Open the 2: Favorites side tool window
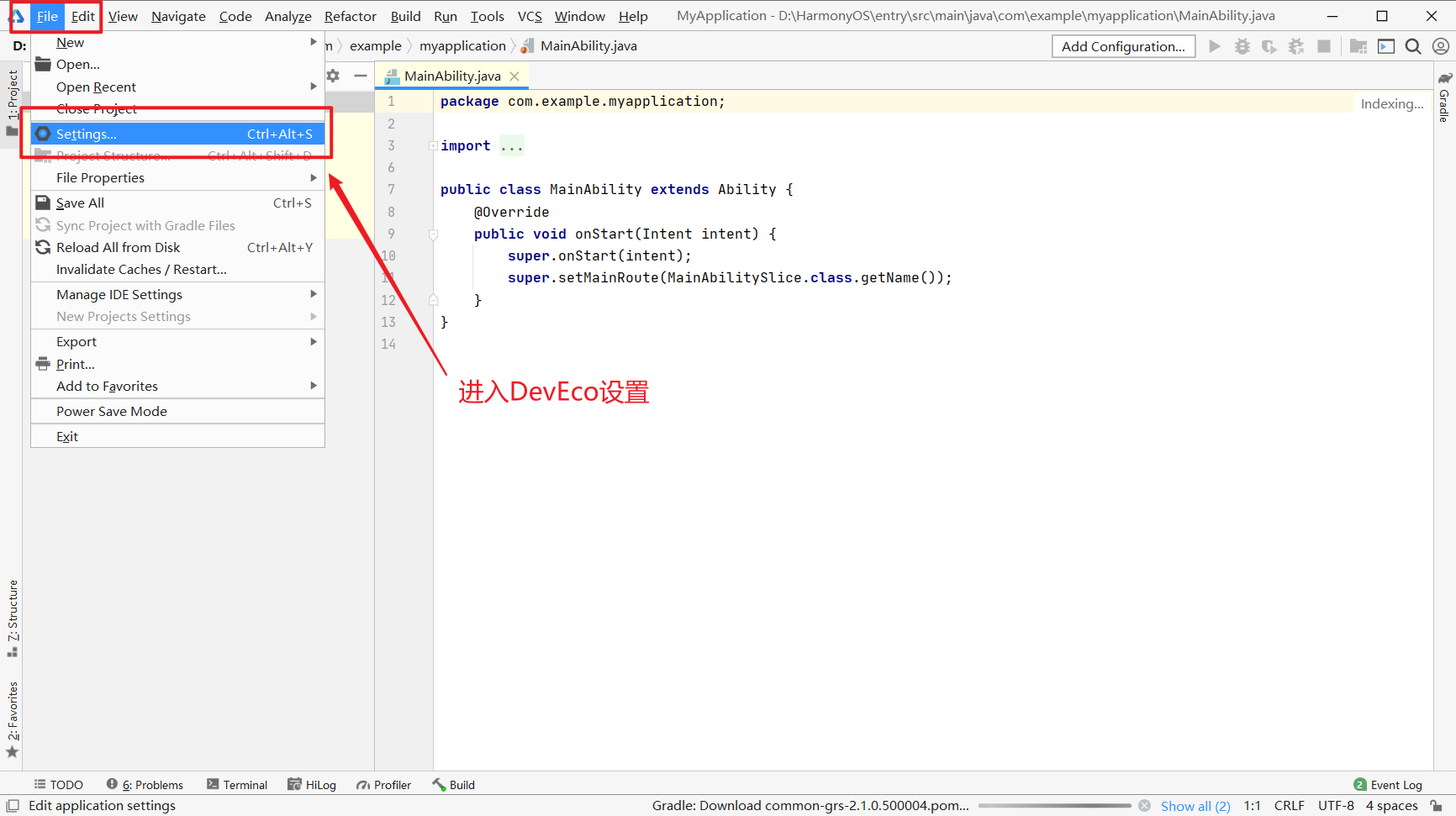 click(x=13, y=719)
